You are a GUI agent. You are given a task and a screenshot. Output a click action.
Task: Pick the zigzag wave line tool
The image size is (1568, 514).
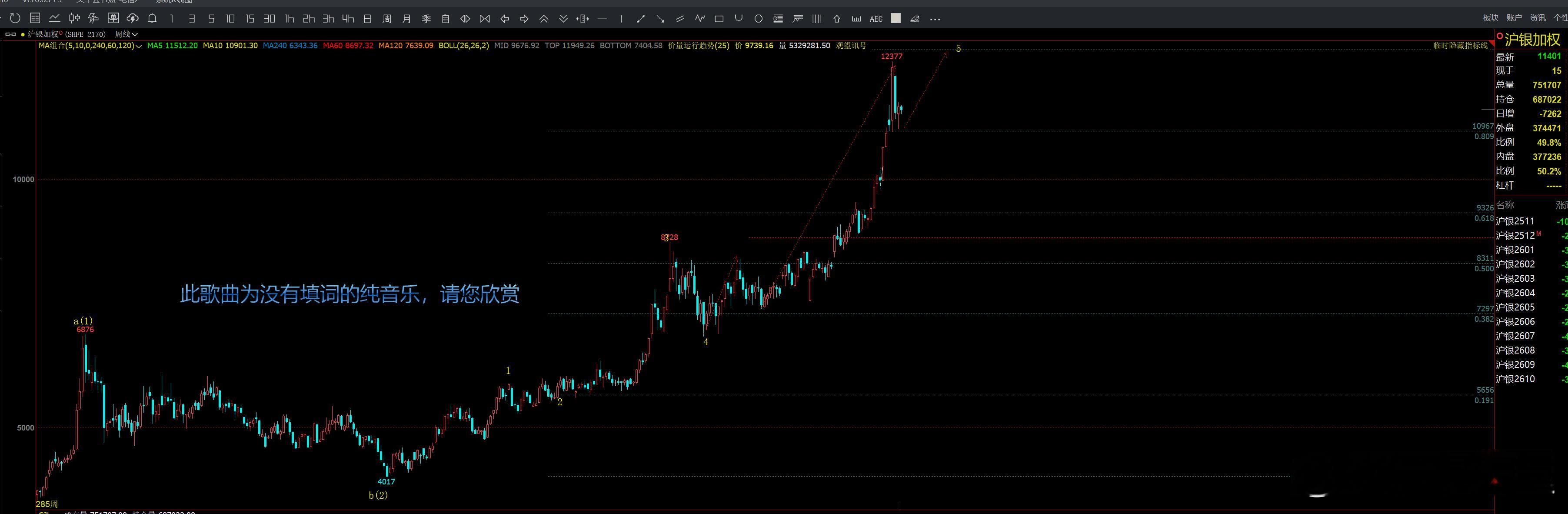[699, 19]
